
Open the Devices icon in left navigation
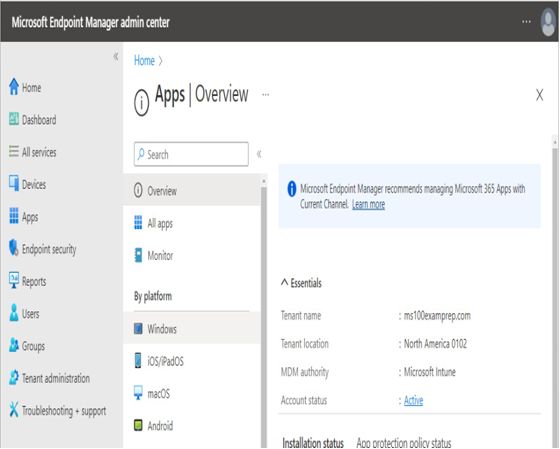click(14, 183)
